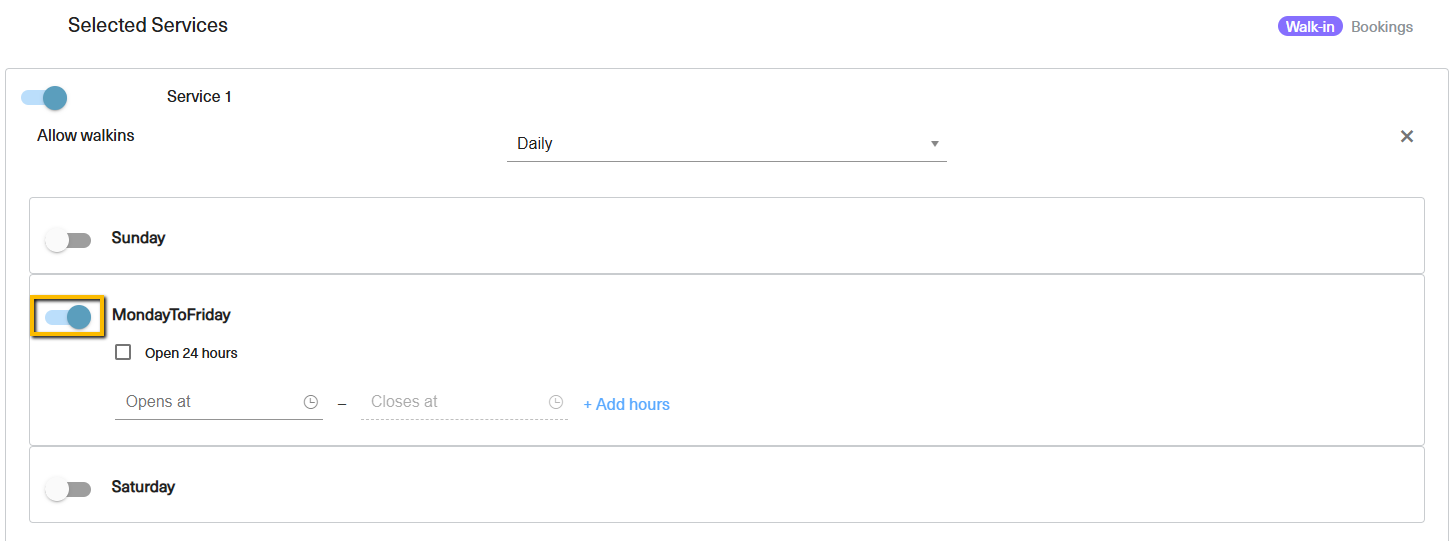1456x541 pixels.
Task: Expand the Daily dropdown arrow
Action: point(935,144)
